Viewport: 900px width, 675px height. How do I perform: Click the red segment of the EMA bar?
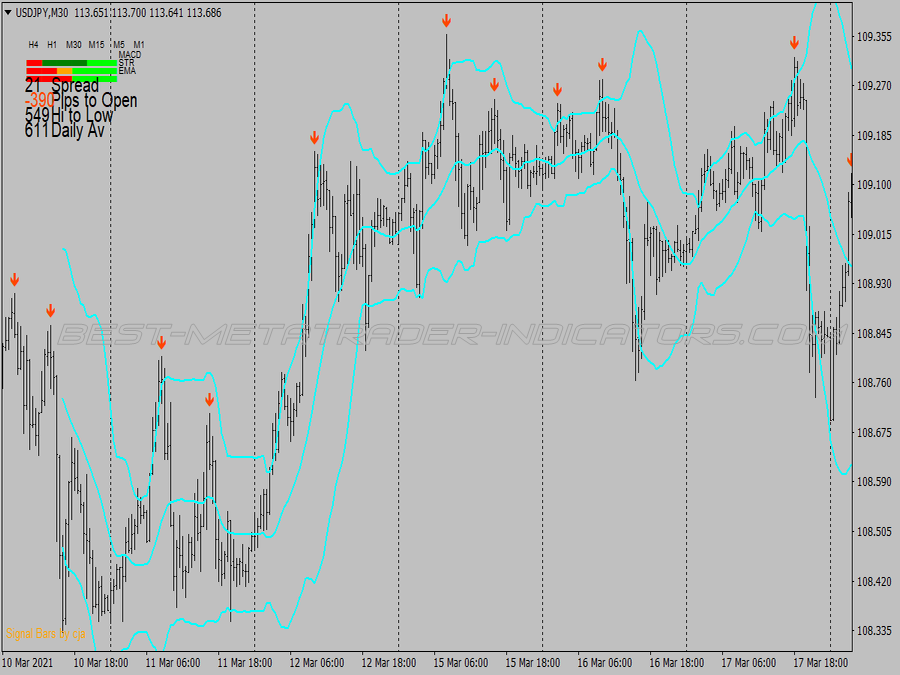(x=49, y=79)
